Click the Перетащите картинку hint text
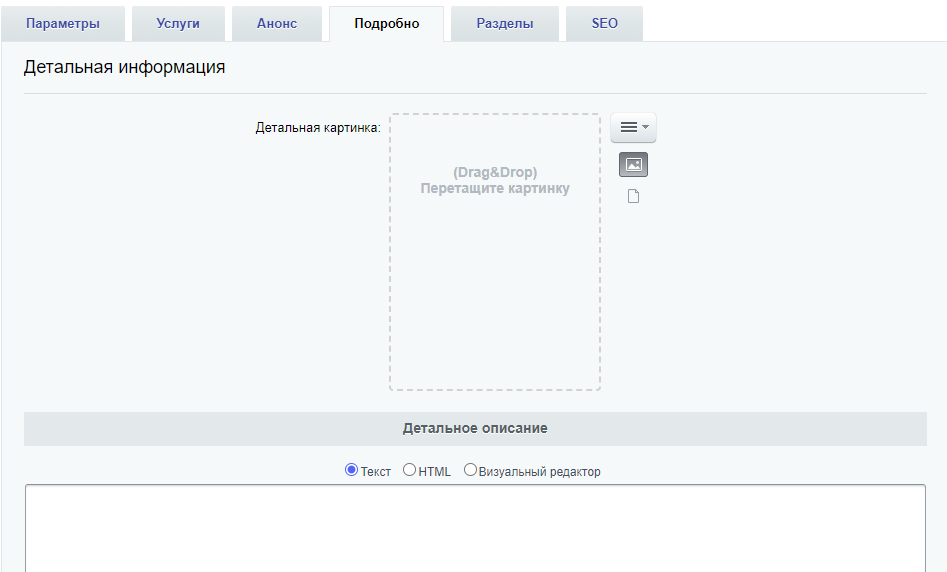Screen dimensions: 947x572 495,188
